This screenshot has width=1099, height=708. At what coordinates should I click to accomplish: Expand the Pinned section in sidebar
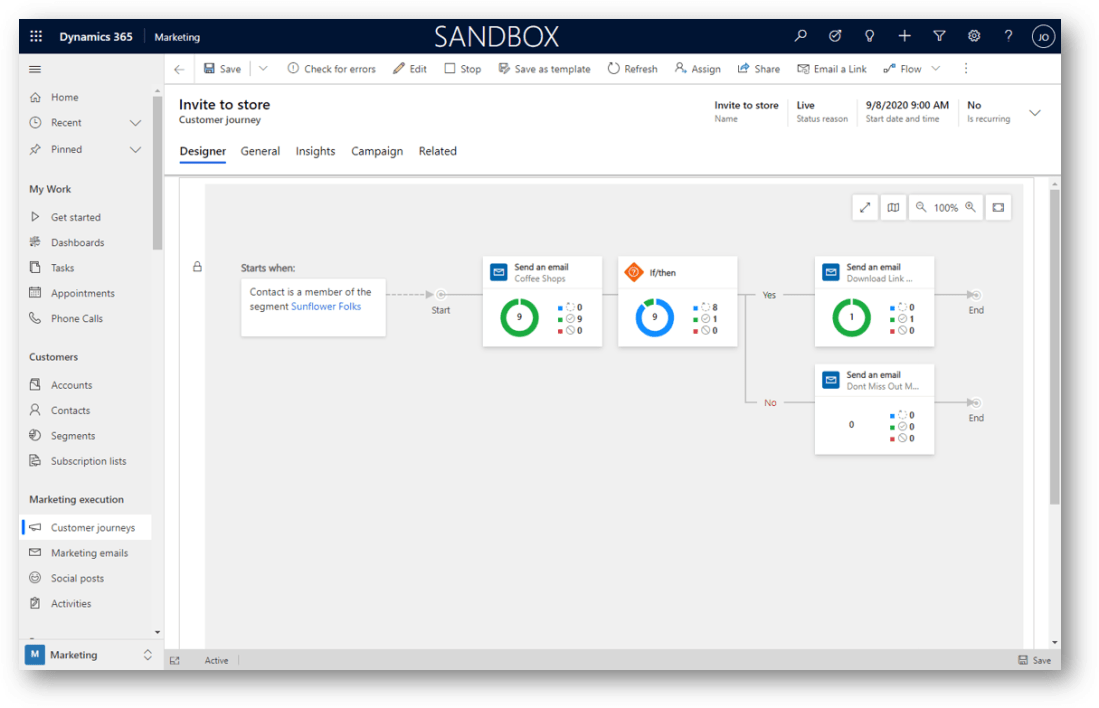pos(136,149)
